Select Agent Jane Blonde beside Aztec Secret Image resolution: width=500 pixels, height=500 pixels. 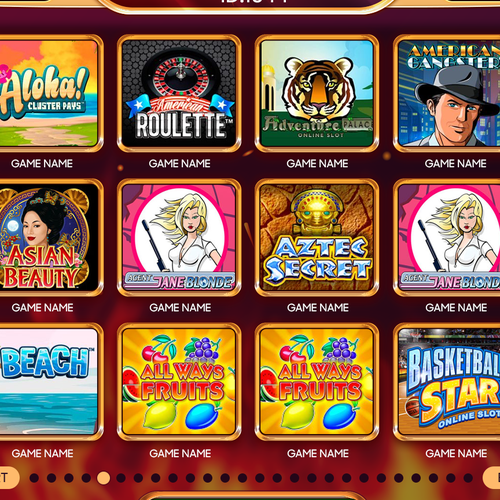pos(447,237)
